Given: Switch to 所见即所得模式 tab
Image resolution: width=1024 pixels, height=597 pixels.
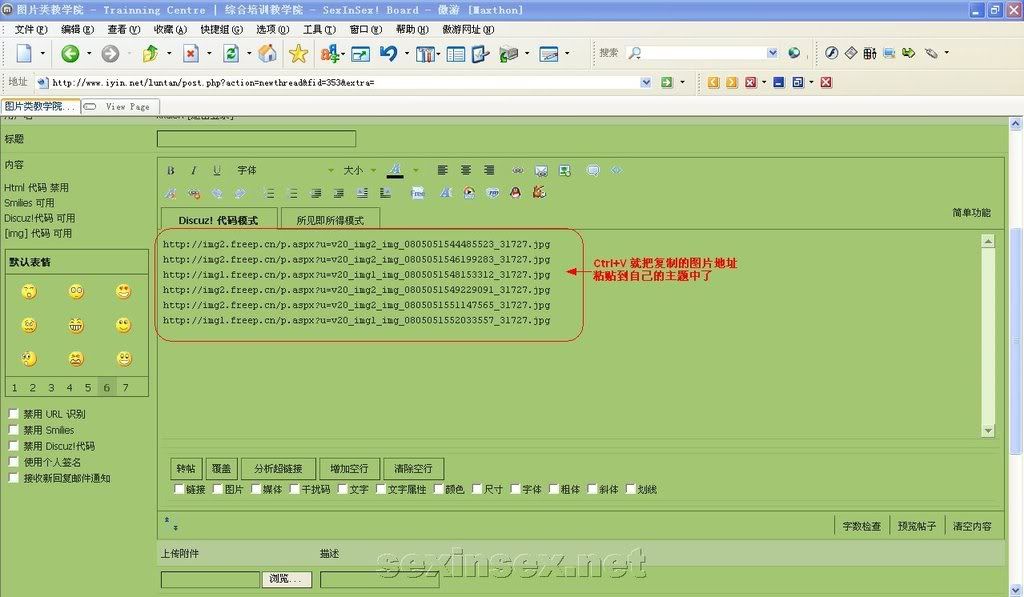Looking at the screenshot, I should pos(330,220).
